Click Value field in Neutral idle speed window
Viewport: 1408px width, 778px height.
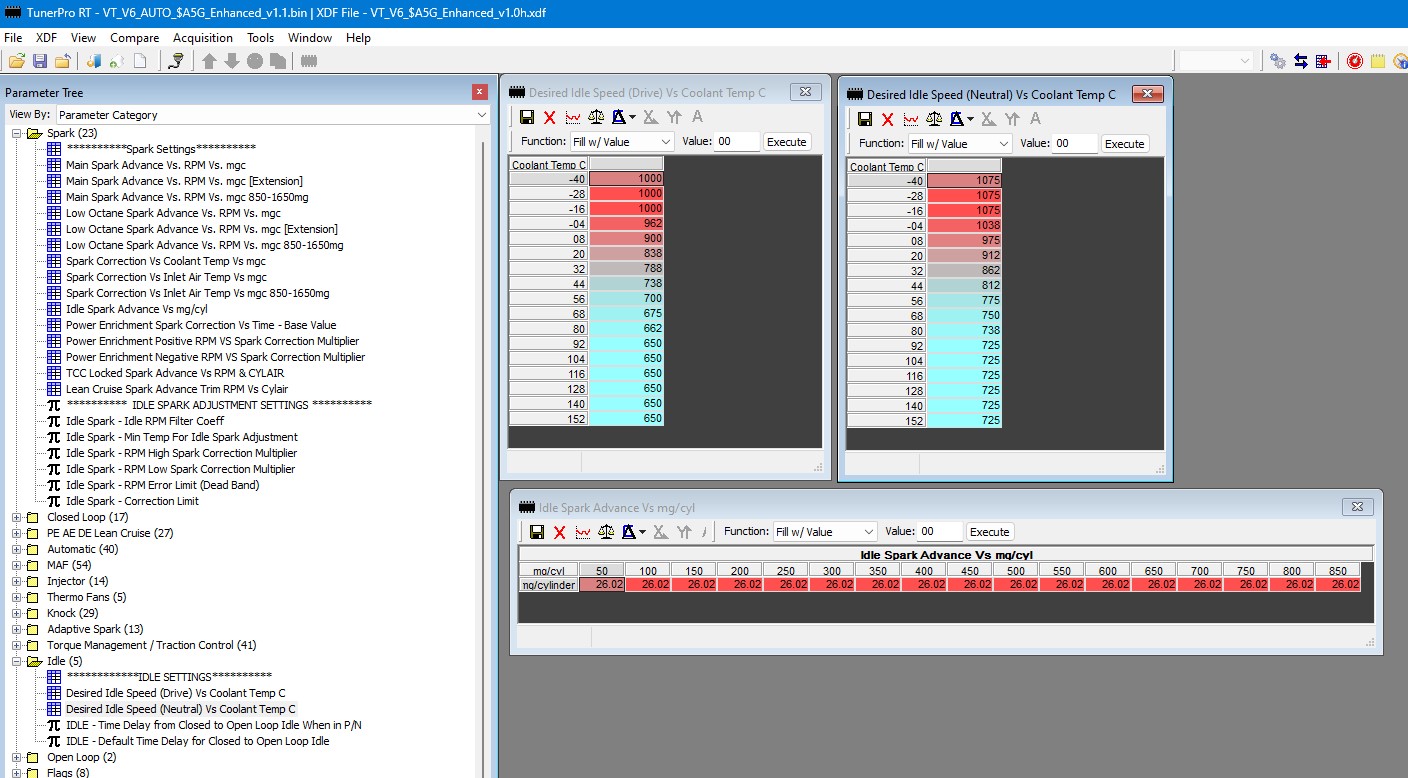[1075, 144]
